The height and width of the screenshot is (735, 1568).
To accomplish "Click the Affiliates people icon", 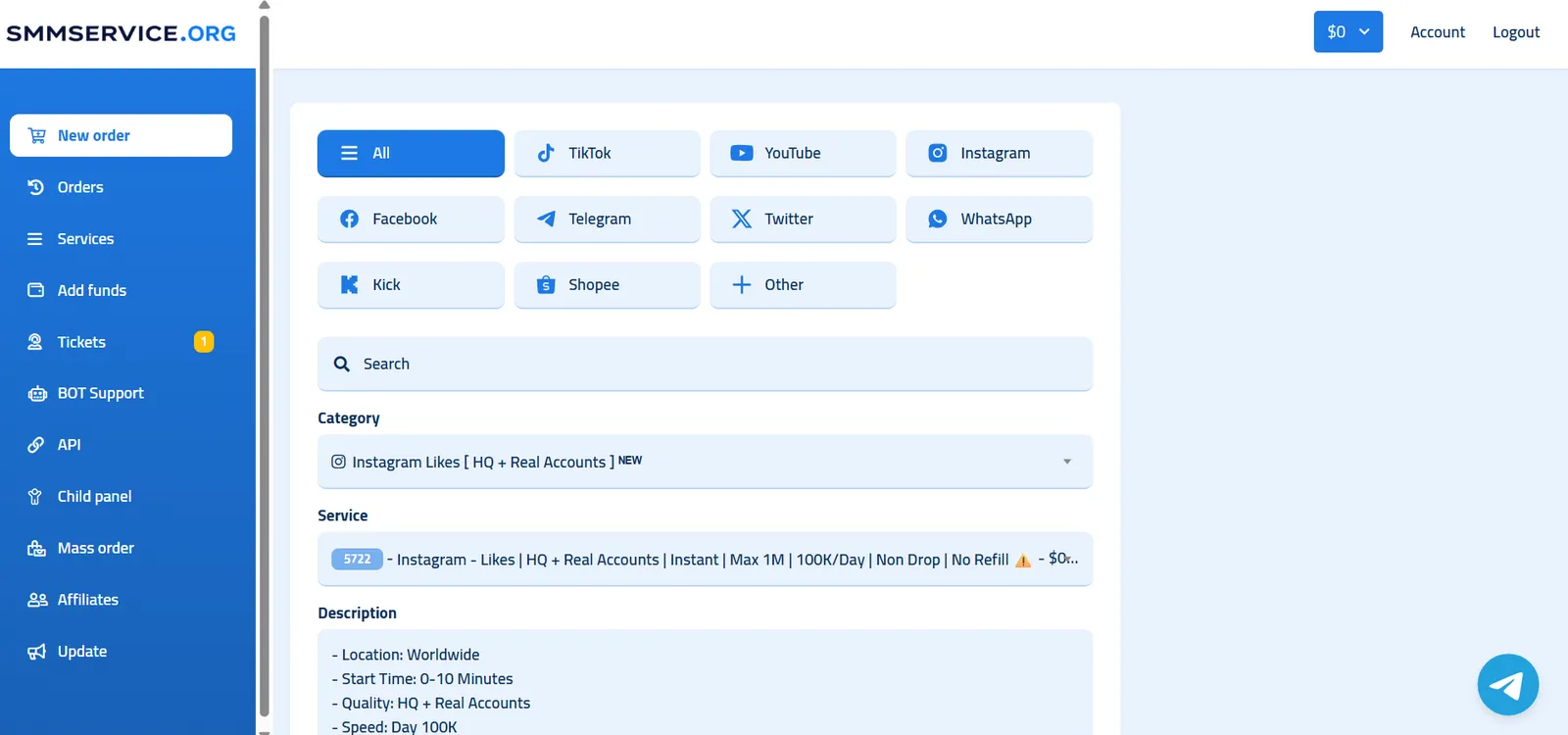I will [37, 600].
